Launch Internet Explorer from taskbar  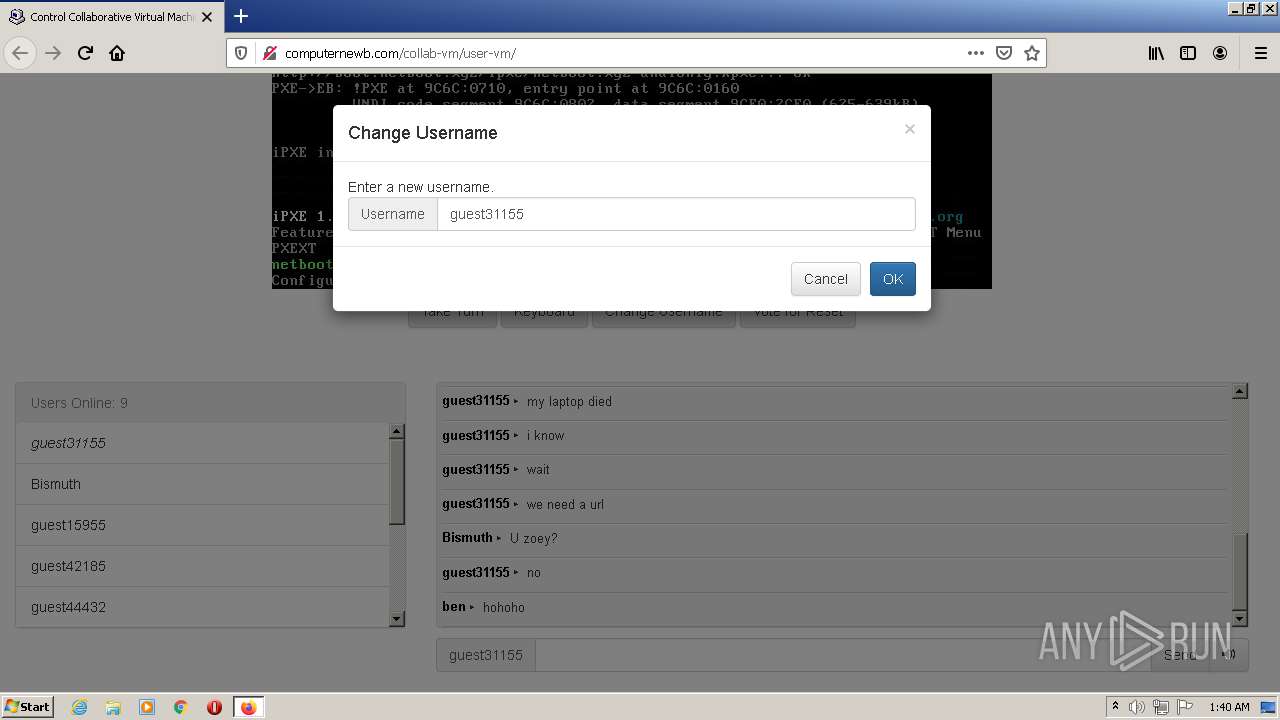[x=80, y=707]
